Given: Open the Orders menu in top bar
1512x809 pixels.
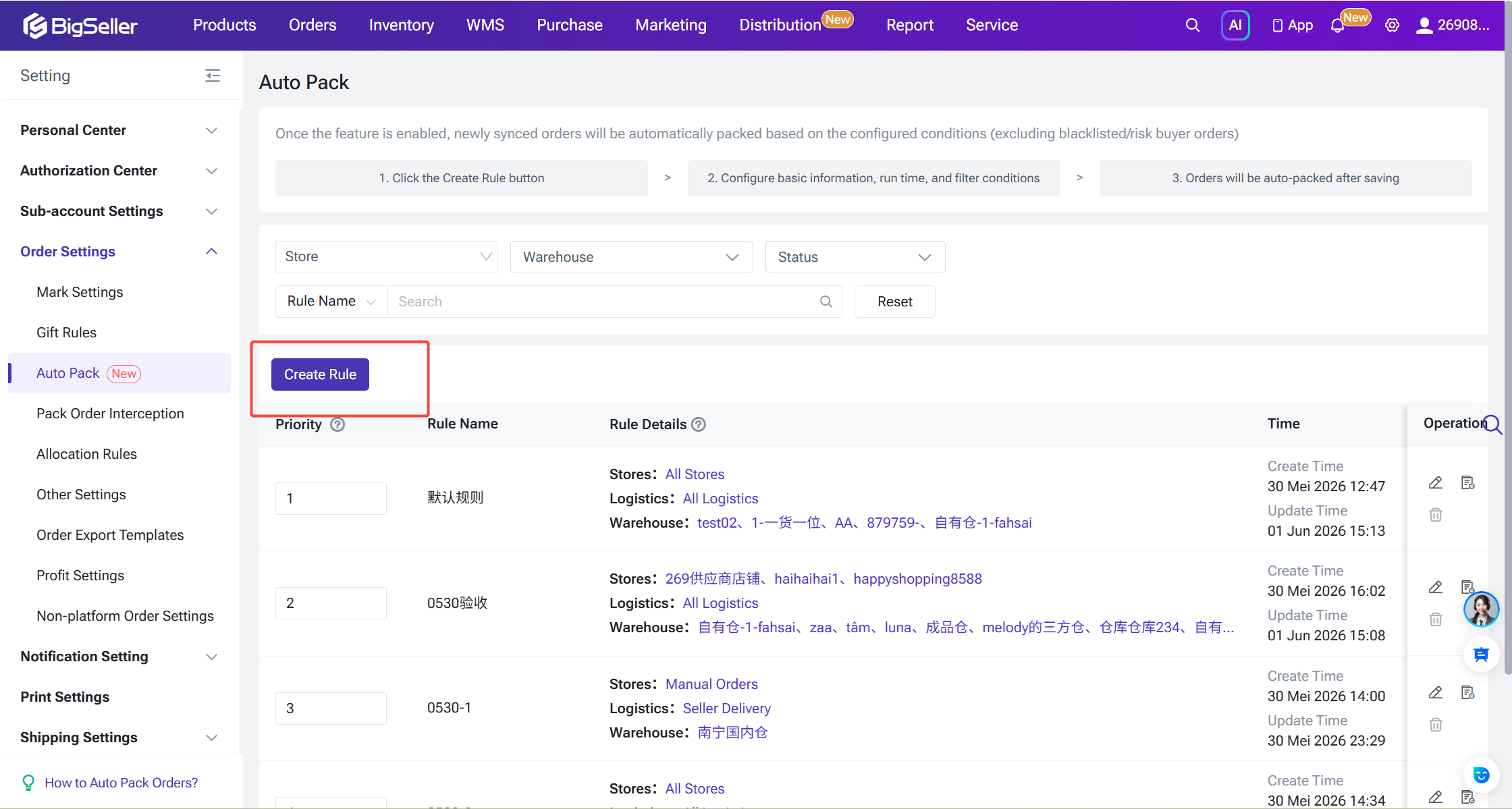Looking at the screenshot, I should point(313,25).
